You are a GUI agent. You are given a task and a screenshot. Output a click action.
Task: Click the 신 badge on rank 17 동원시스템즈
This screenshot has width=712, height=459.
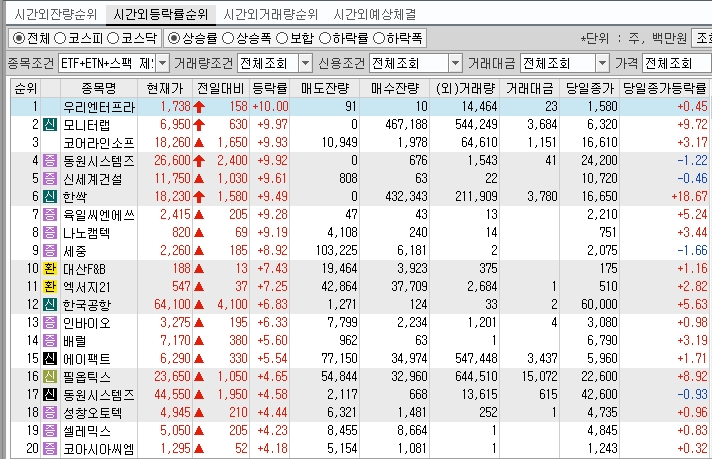tap(50, 395)
